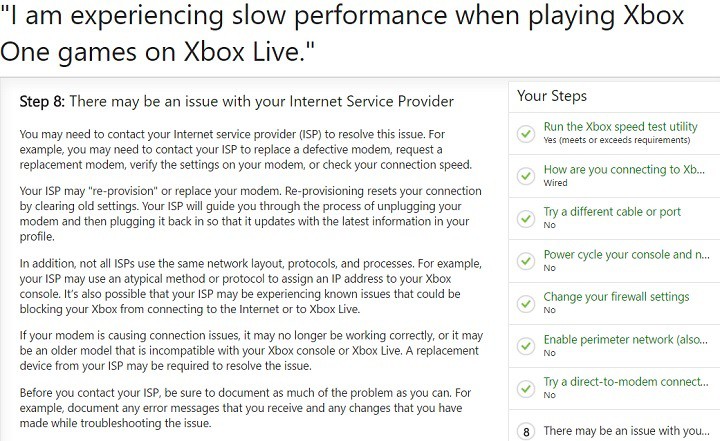720x441 pixels.
Task: Click the checkmark icon beside How are you connecting
Action: click(x=526, y=176)
